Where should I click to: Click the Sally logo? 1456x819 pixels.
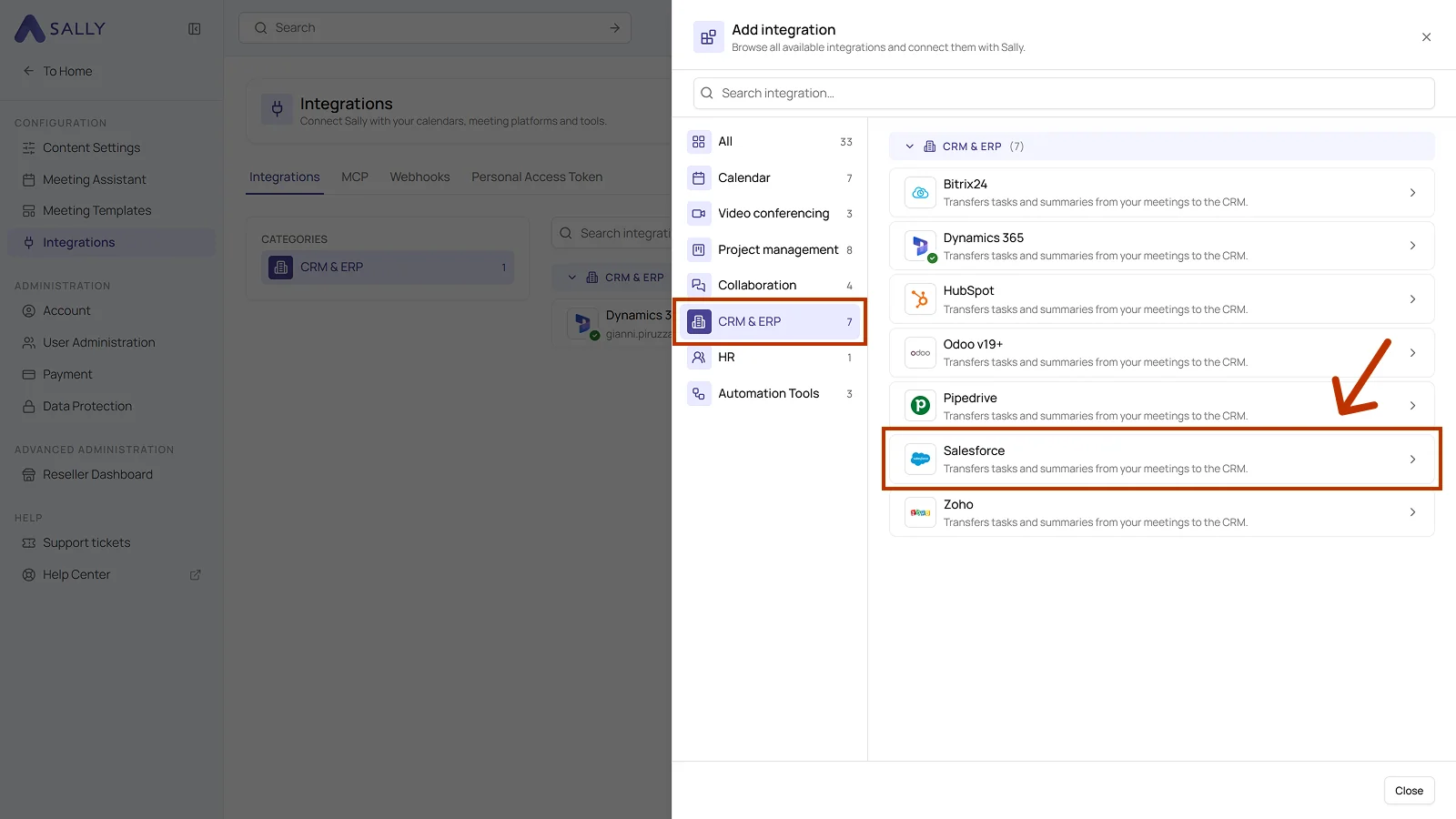60,28
